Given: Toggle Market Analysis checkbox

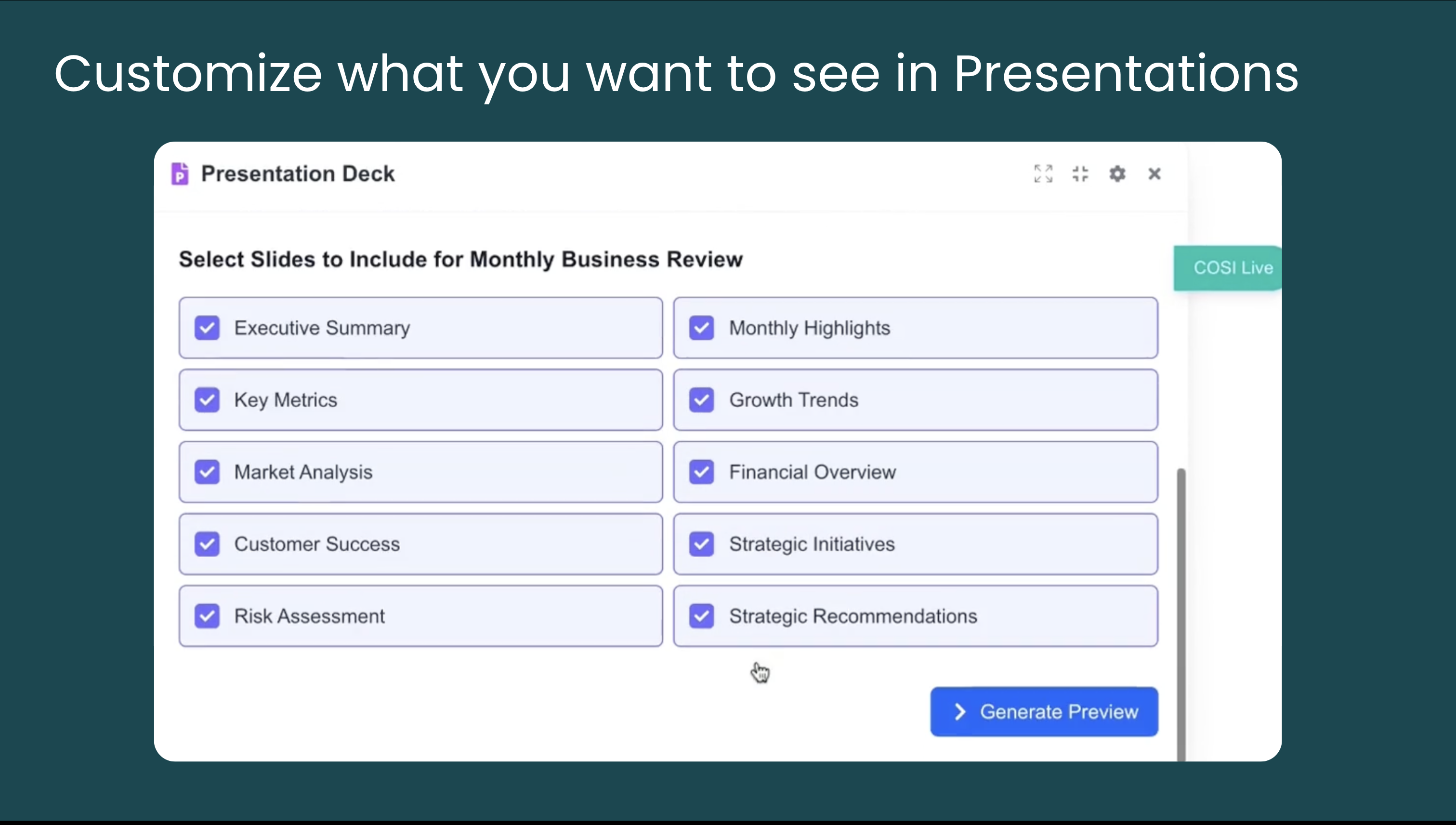Looking at the screenshot, I should [207, 472].
